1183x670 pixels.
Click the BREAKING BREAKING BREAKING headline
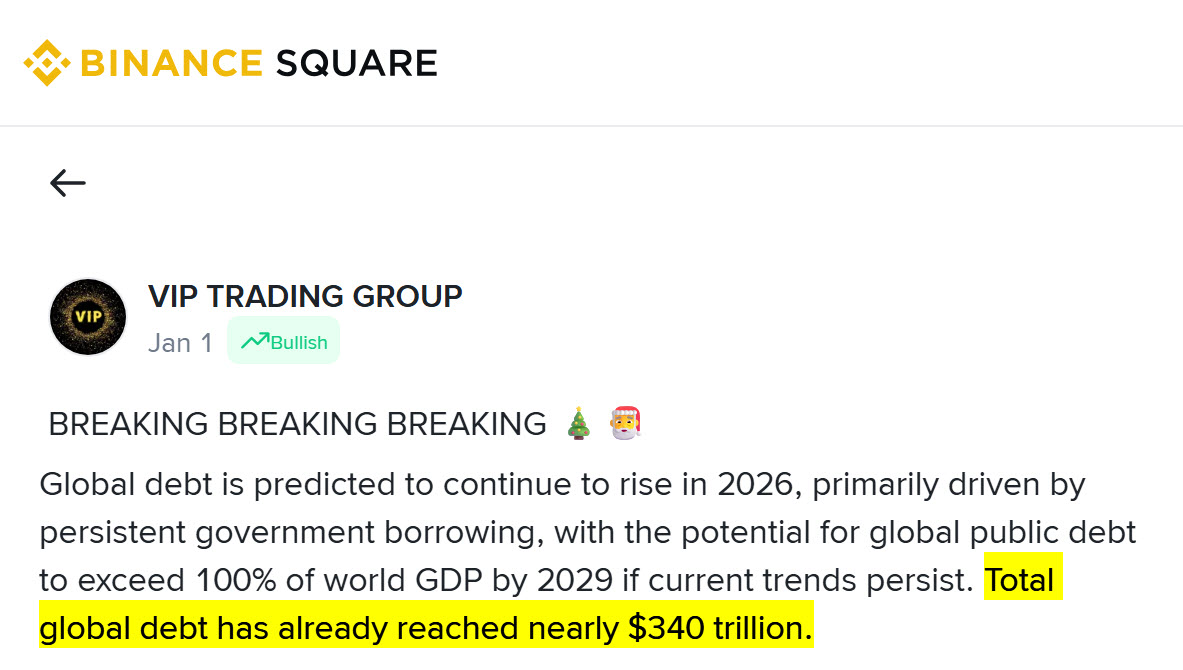[297, 424]
